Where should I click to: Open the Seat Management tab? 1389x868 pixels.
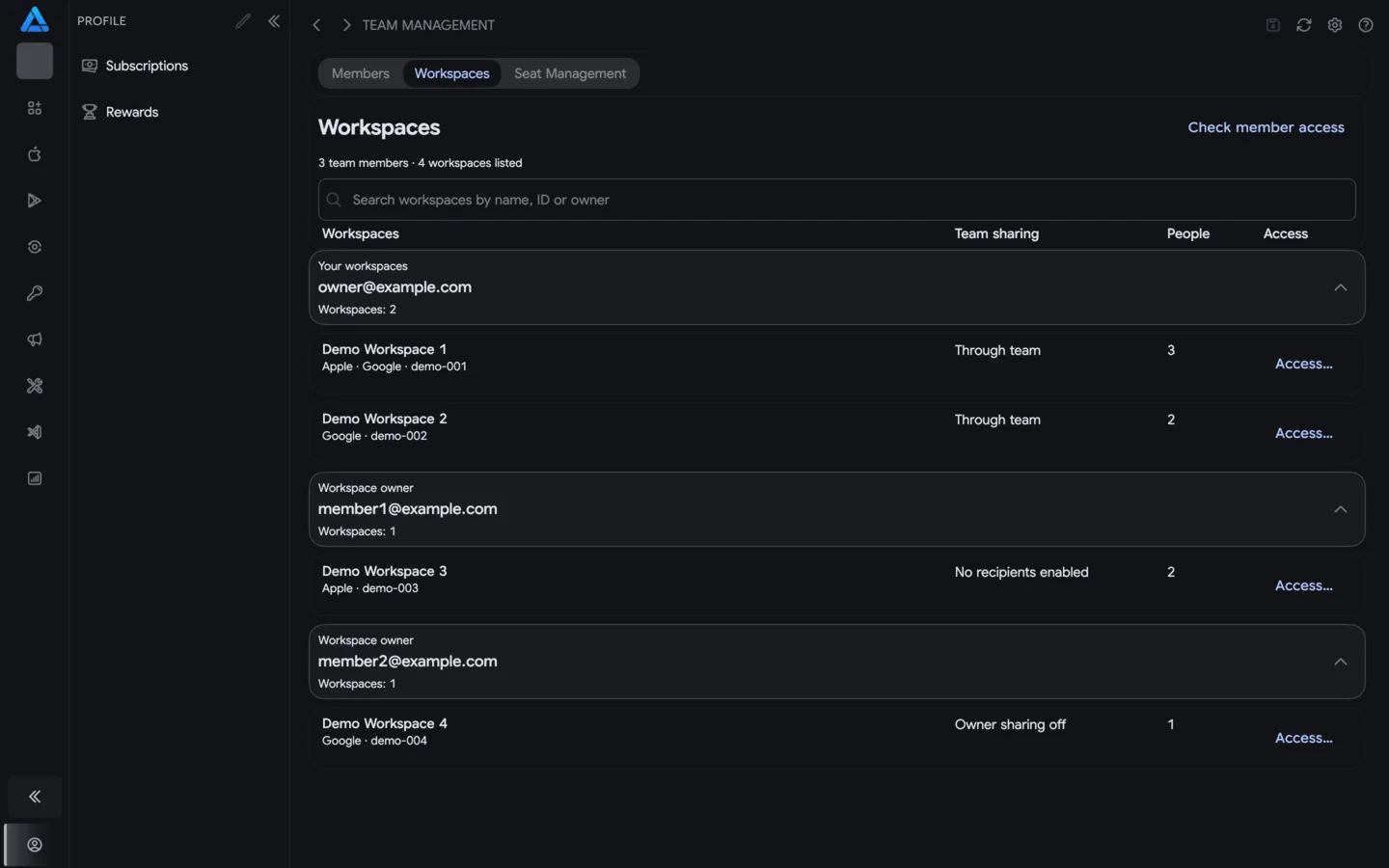(x=570, y=73)
